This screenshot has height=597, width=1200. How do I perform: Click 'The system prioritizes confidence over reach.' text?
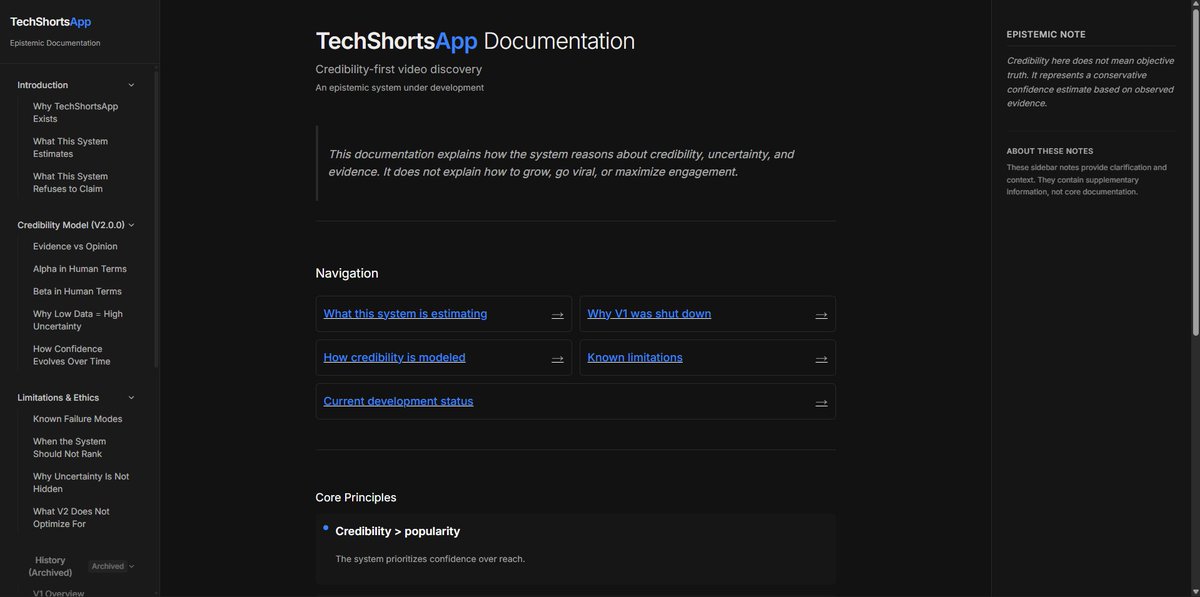pos(430,559)
